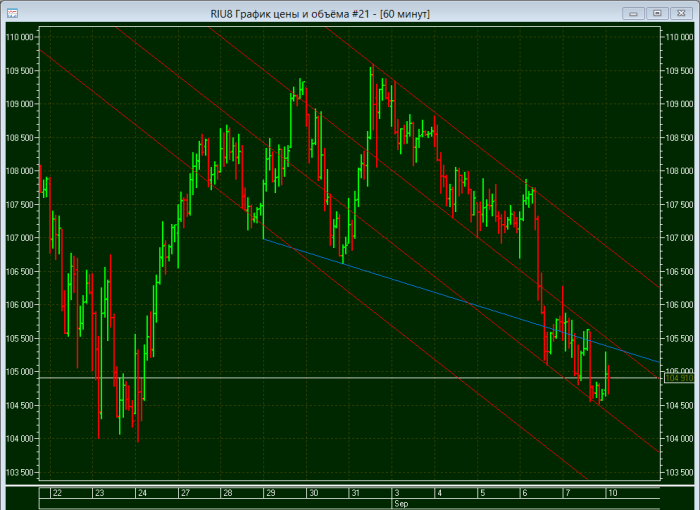This screenshot has height=510, width=700.
Task: Click the 108 000 price label on left axis
Action: (x=19, y=171)
